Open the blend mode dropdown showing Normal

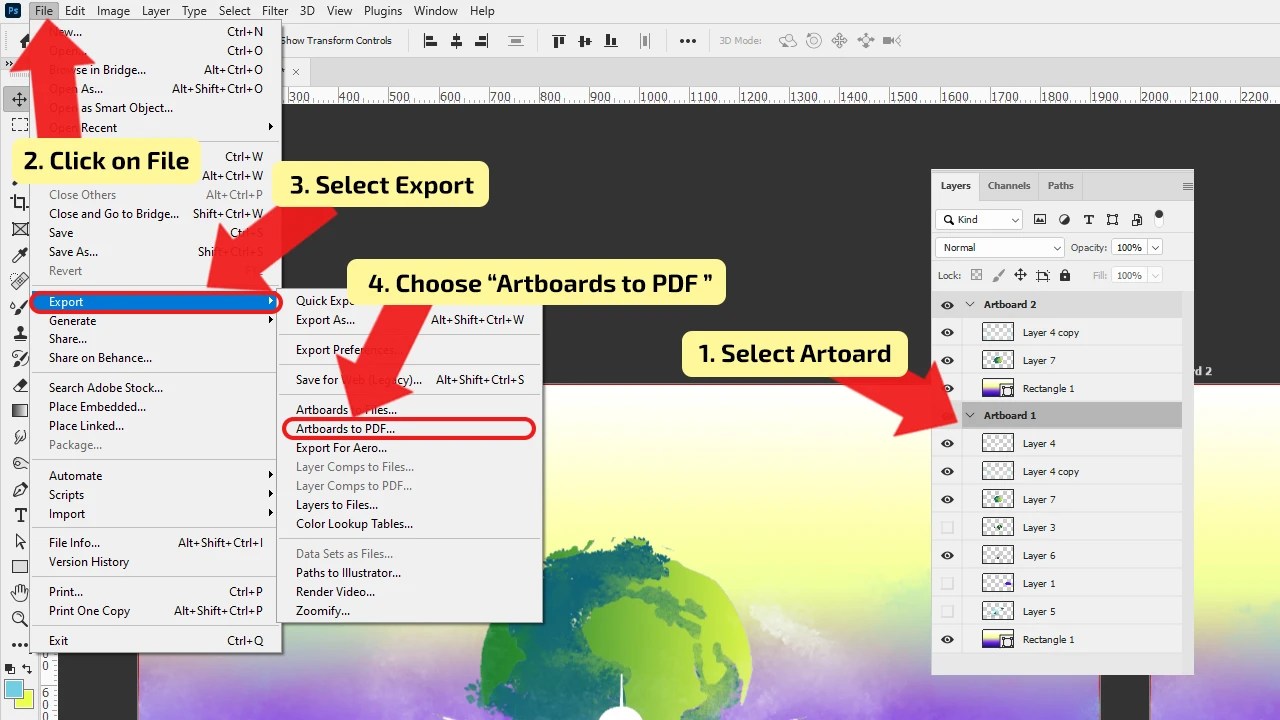[x=998, y=246]
